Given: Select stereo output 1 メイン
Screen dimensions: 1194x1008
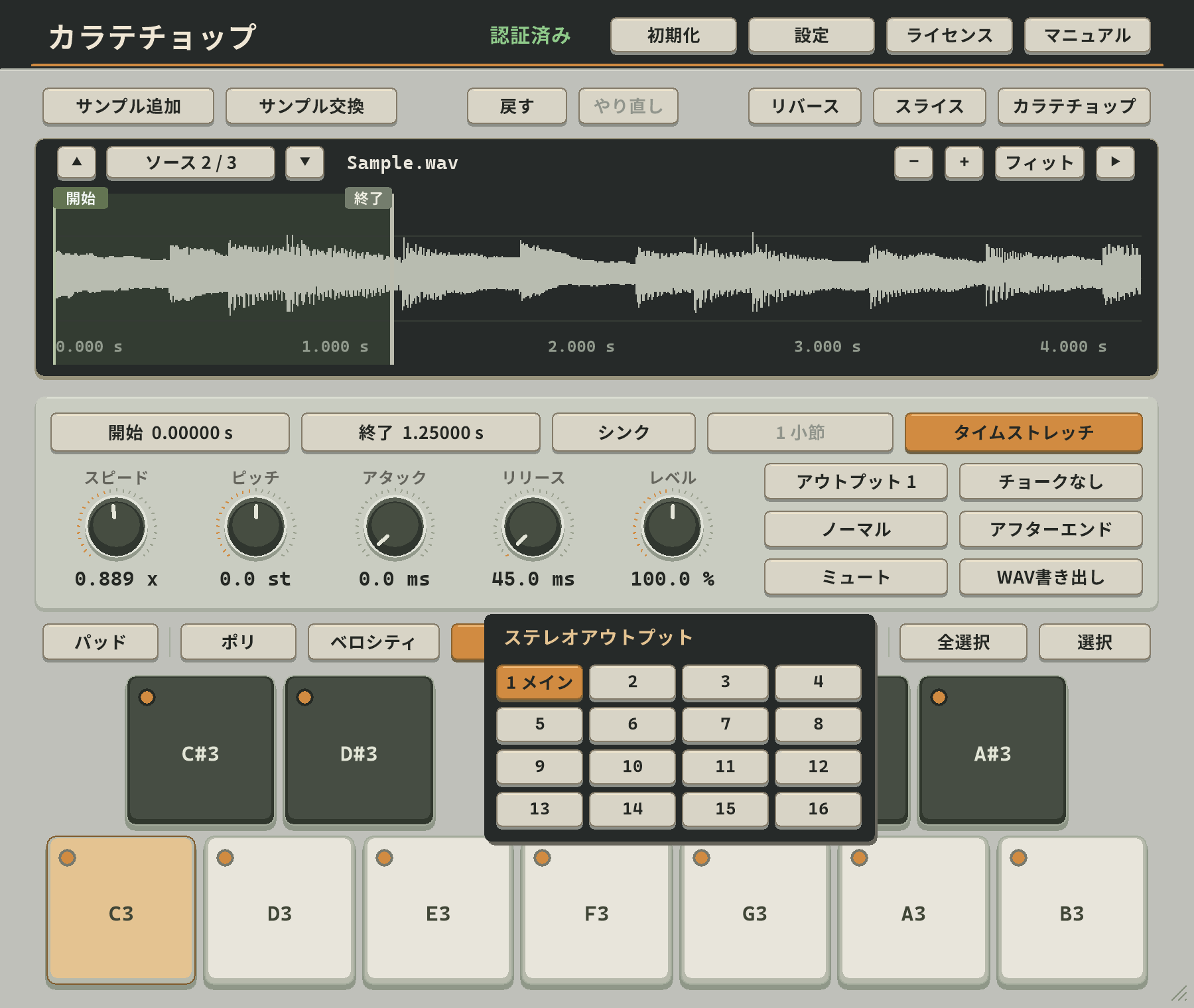Looking at the screenshot, I should point(539,682).
